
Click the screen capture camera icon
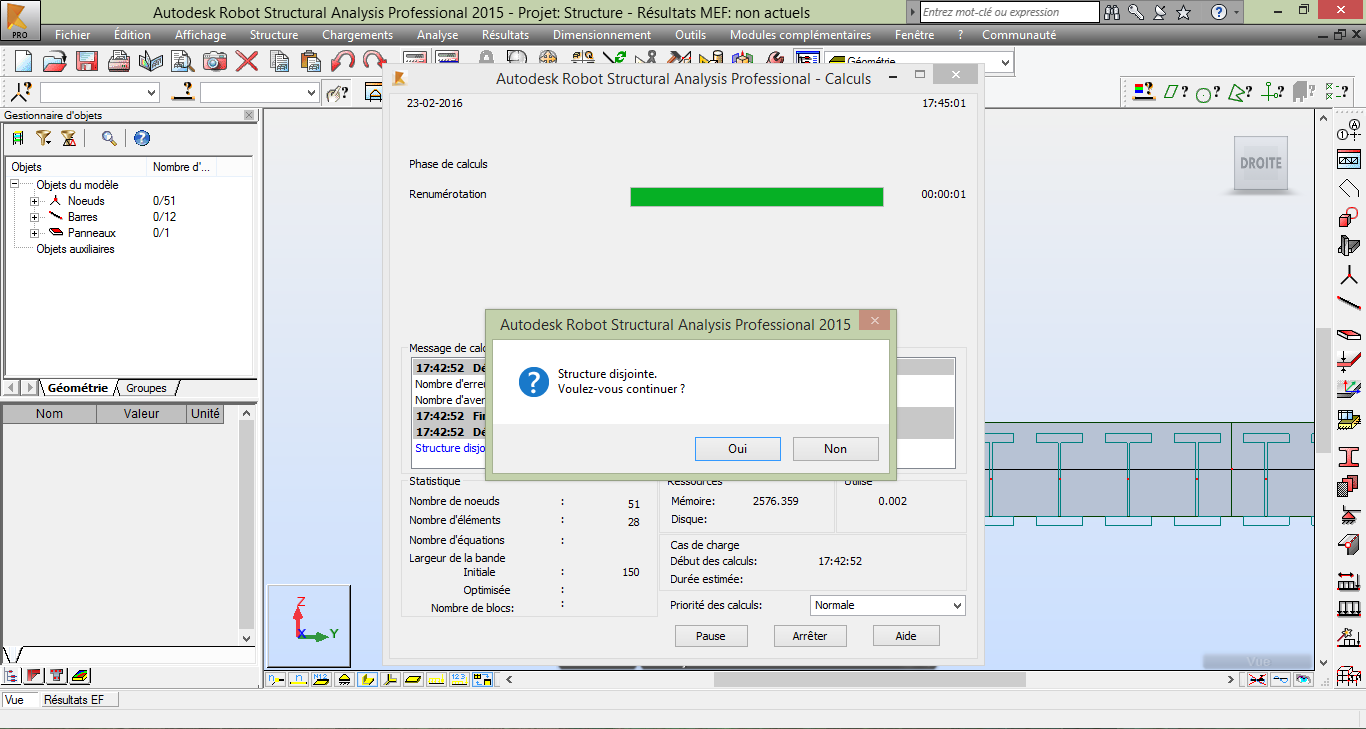click(x=215, y=61)
